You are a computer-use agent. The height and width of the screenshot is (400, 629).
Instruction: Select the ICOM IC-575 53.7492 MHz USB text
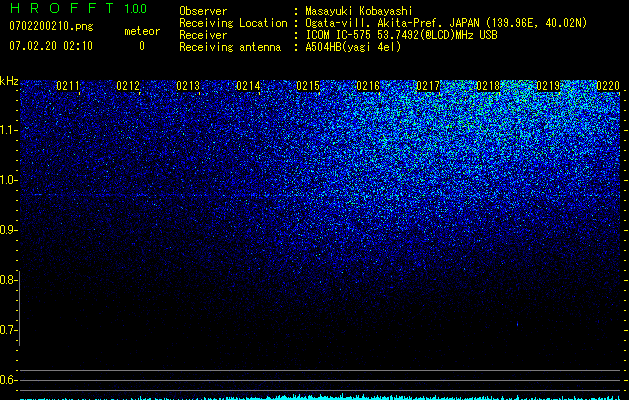tap(401, 35)
